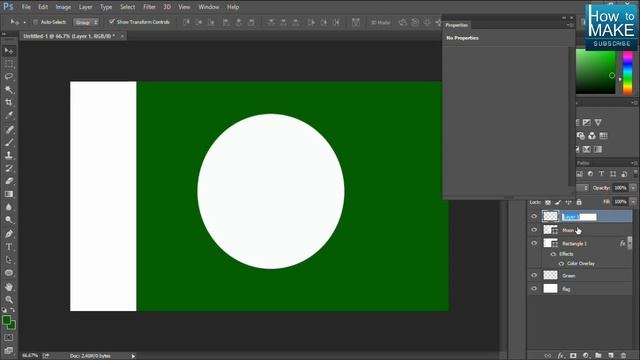Select the Pen tool

pos(9,234)
